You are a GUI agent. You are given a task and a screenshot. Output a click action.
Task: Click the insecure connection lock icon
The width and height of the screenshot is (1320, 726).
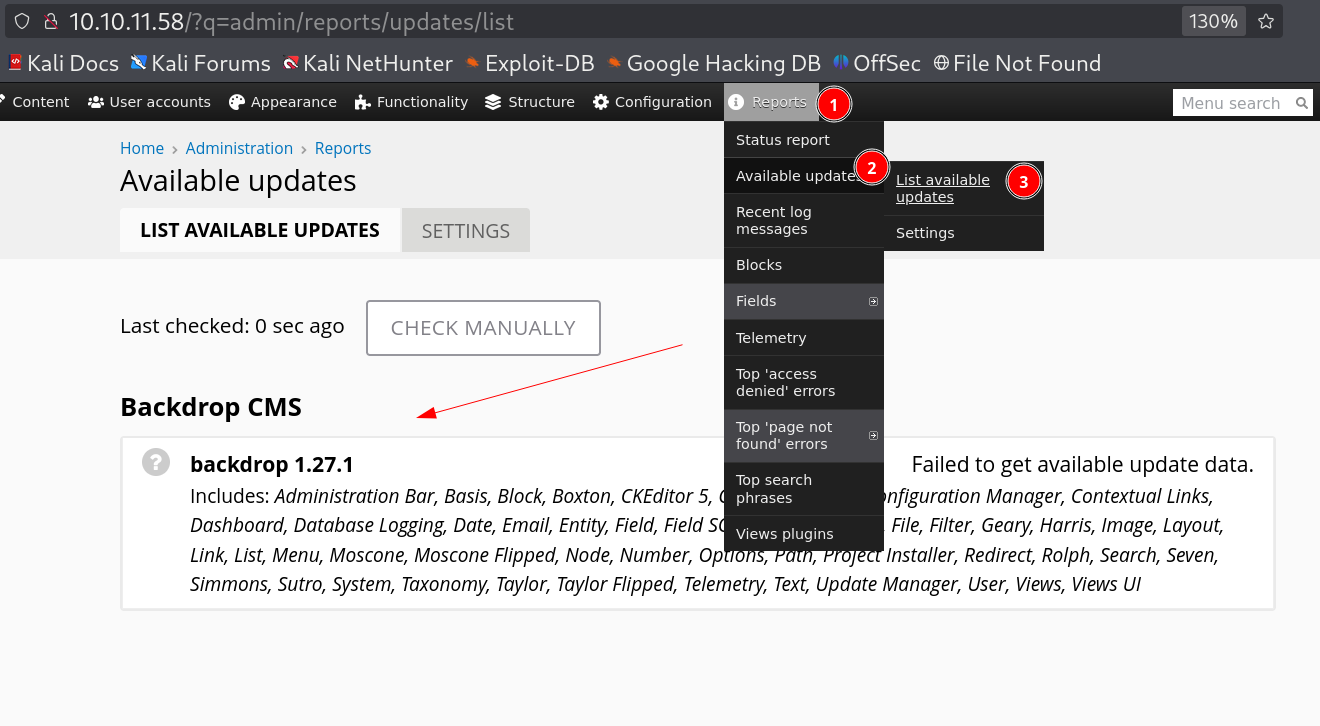[x=49, y=21]
